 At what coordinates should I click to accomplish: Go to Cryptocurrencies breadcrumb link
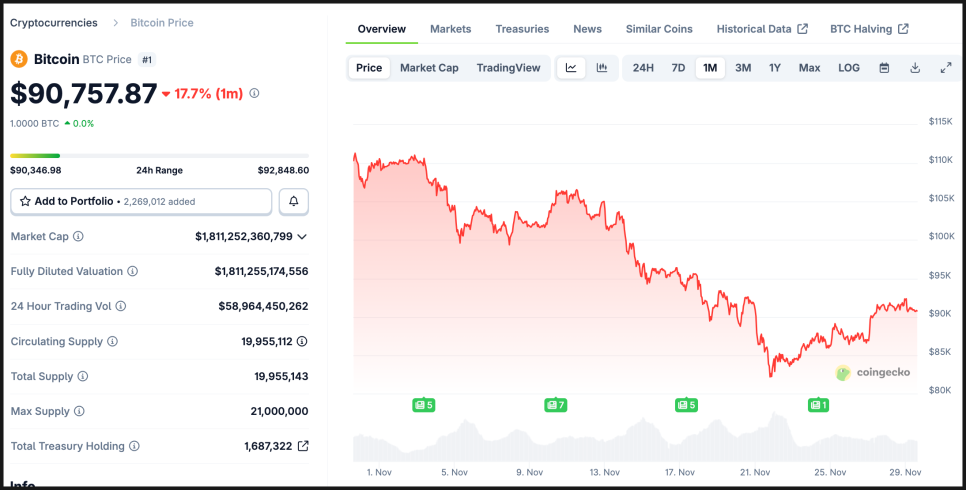pyautogui.click(x=54, y=22)
